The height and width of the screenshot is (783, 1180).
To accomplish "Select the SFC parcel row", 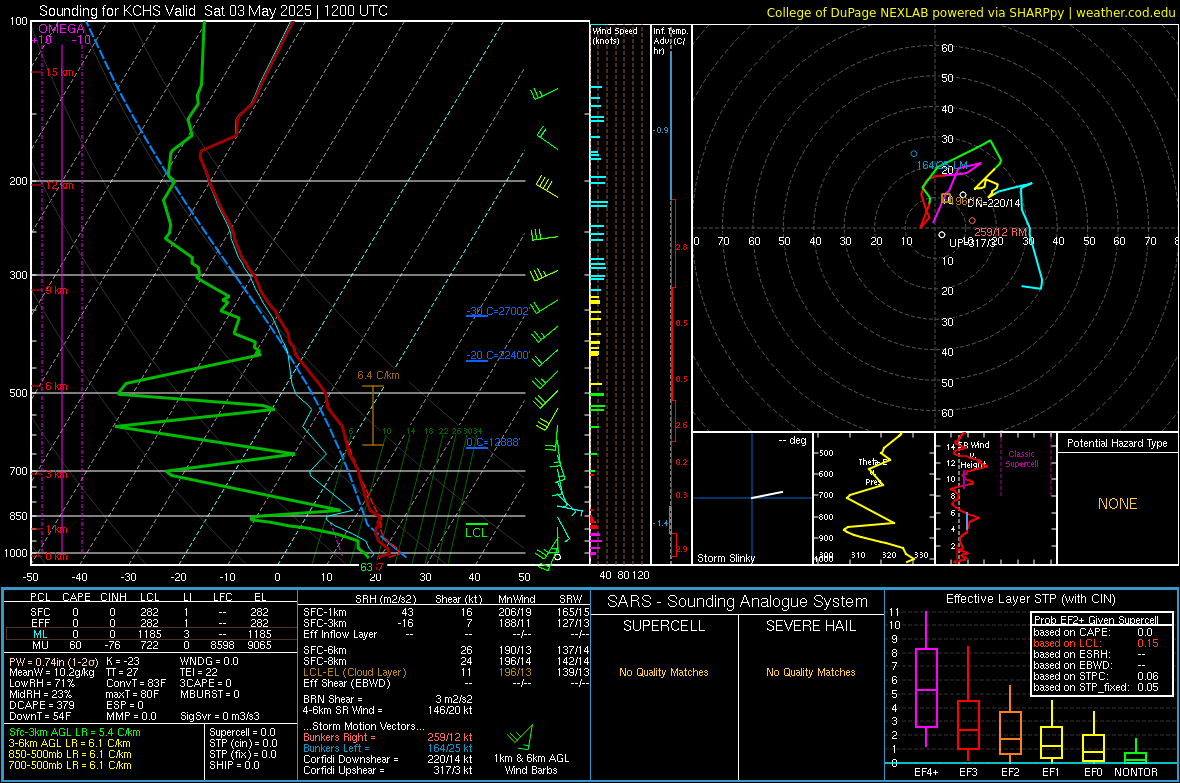I will (x=150, y=612).
